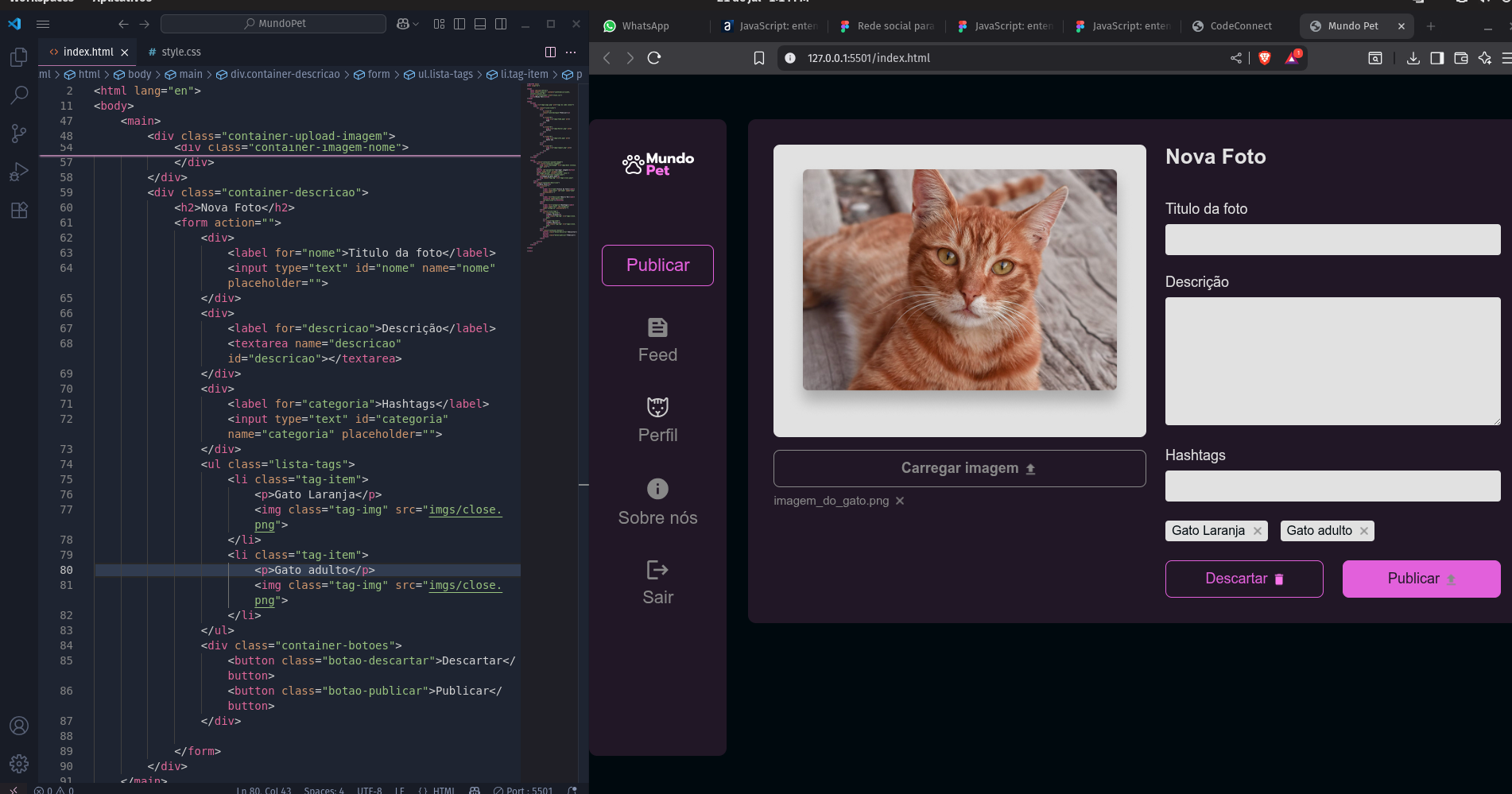Go back in VS Code navigation history

click(123, 24)
